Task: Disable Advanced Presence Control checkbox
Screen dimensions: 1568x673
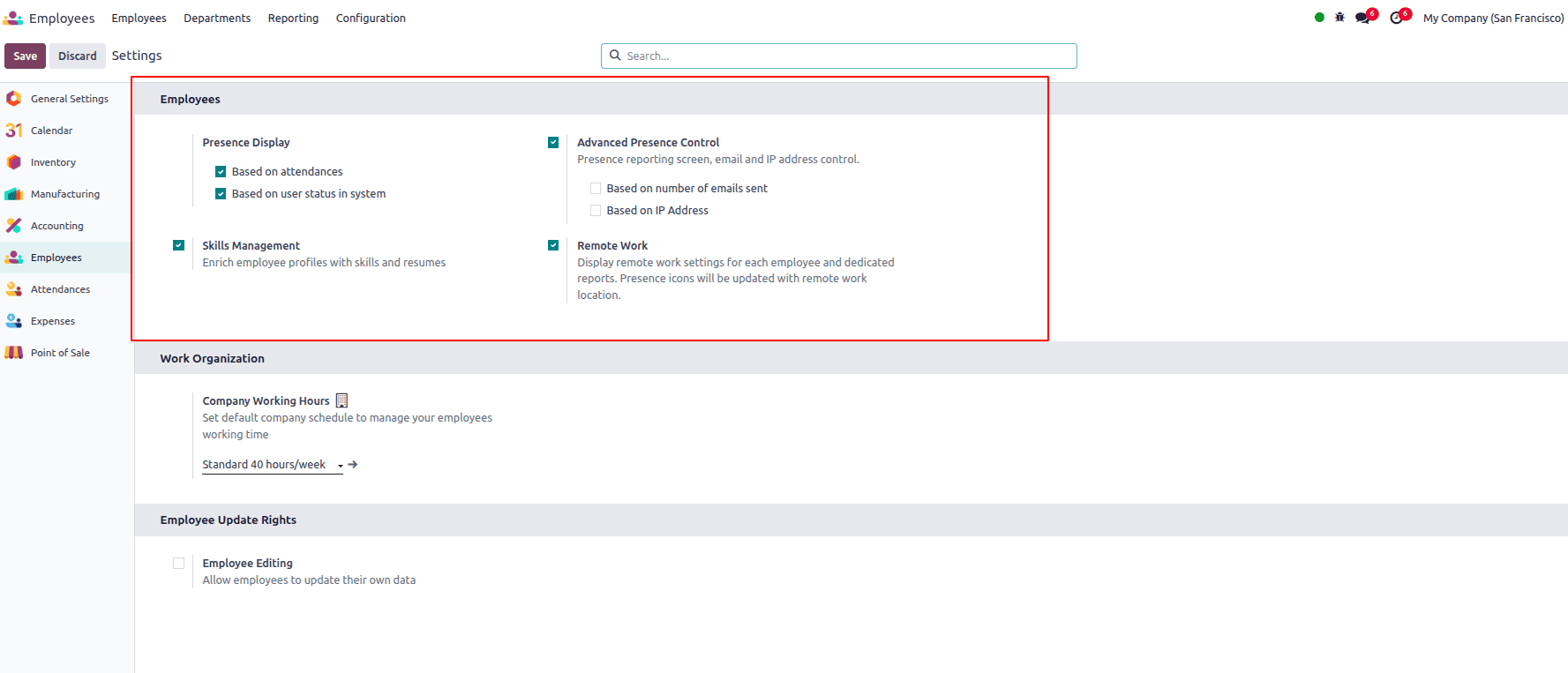Action: pos(553,142)
